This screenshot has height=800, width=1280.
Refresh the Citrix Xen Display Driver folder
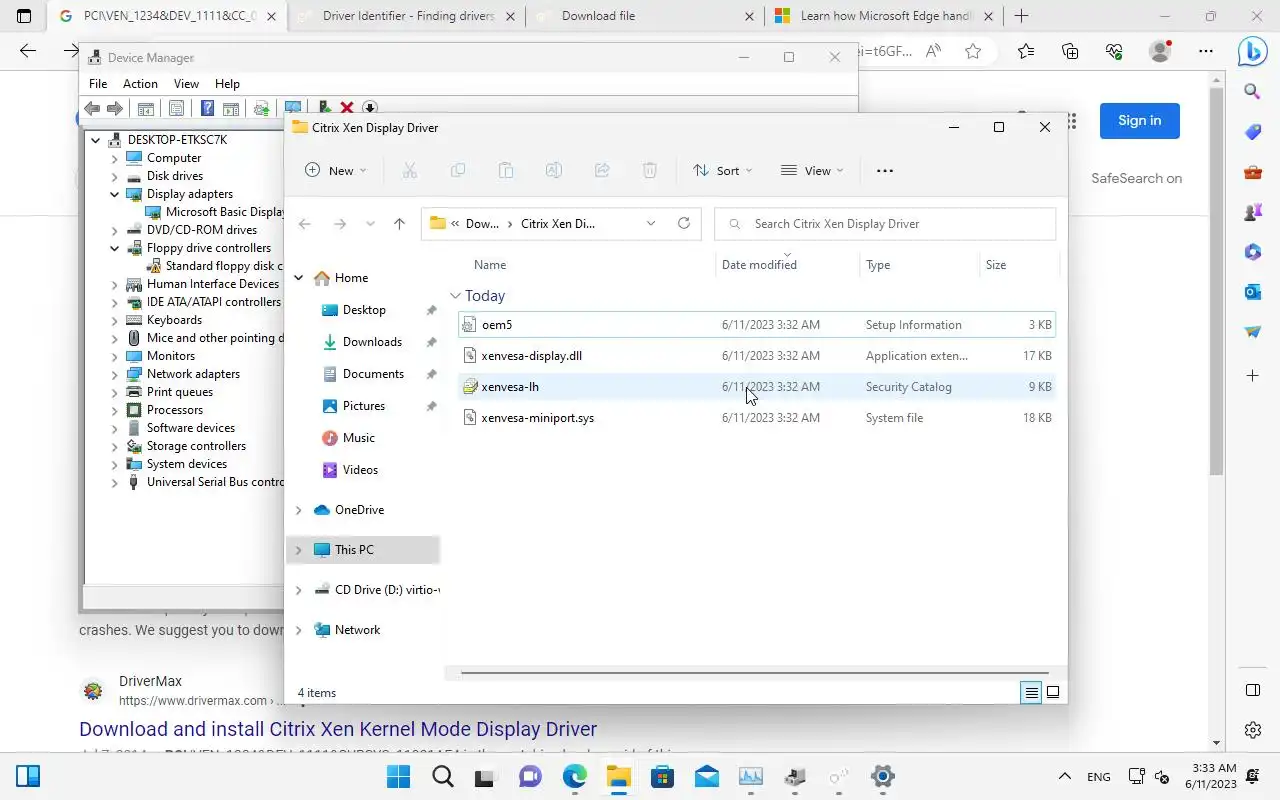pos(684,224)
